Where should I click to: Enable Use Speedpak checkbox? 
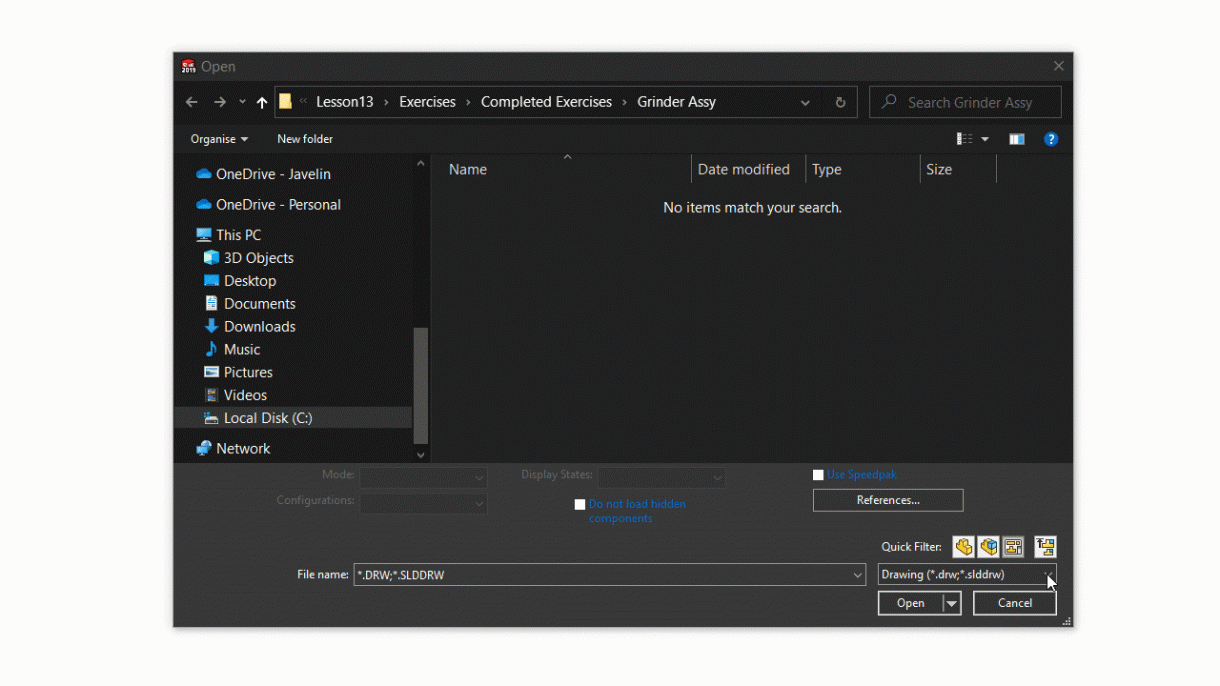[x=818, y=475]
